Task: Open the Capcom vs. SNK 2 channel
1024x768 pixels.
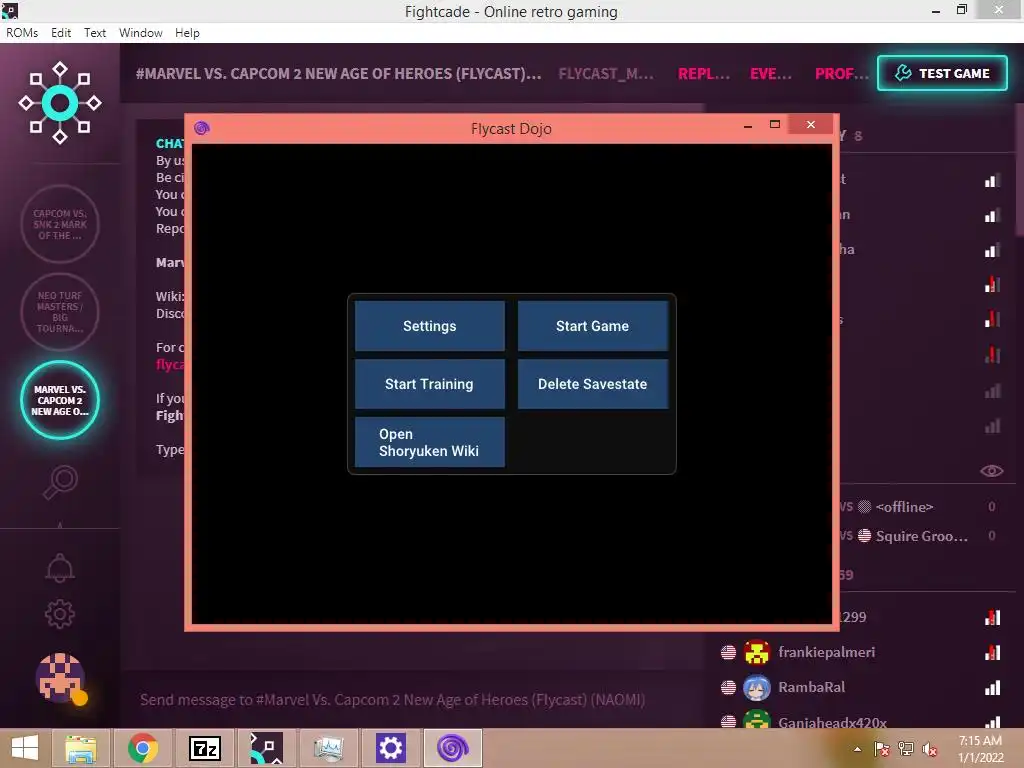Action: click(x=59, y=224)
